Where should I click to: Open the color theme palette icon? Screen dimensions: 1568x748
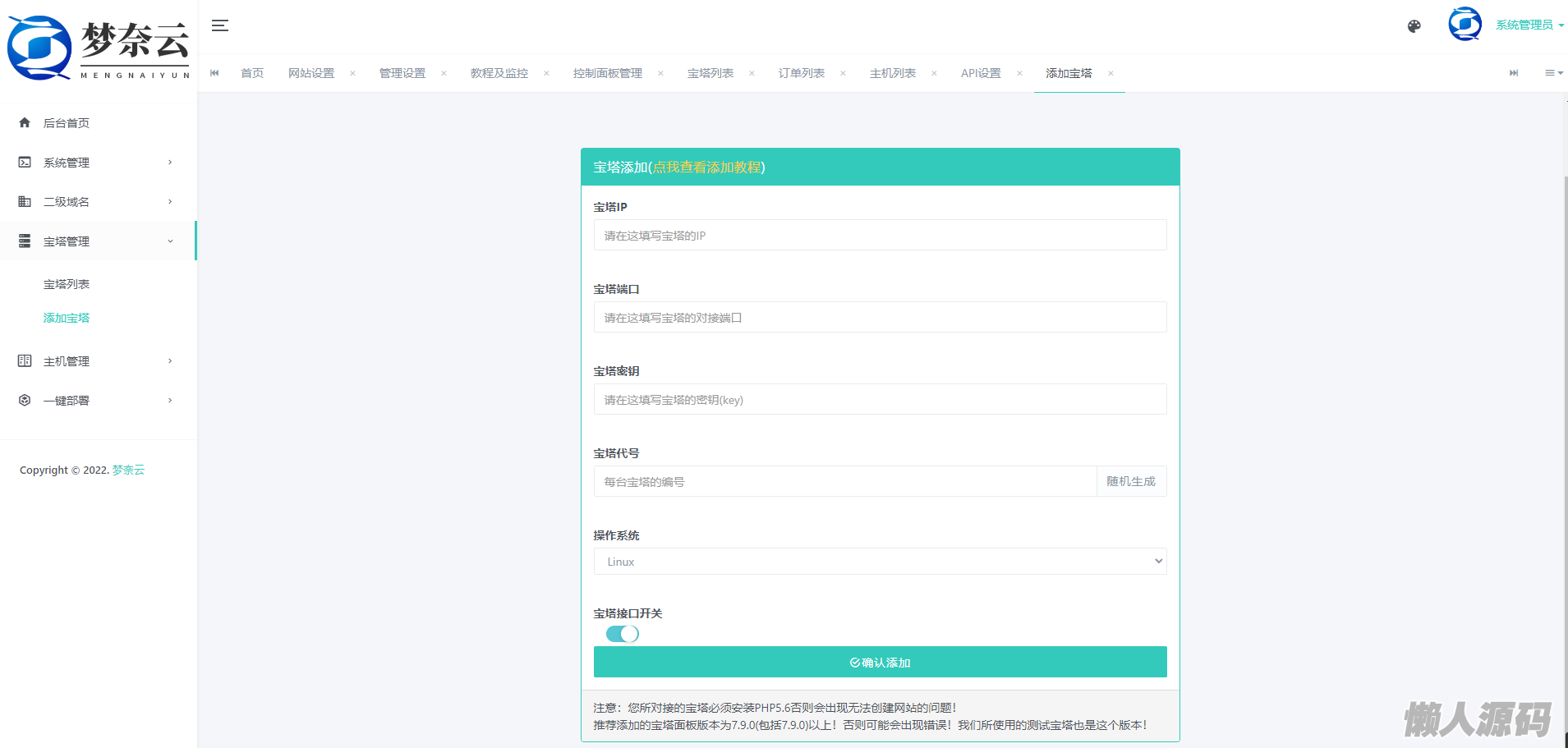point(1414,26)
